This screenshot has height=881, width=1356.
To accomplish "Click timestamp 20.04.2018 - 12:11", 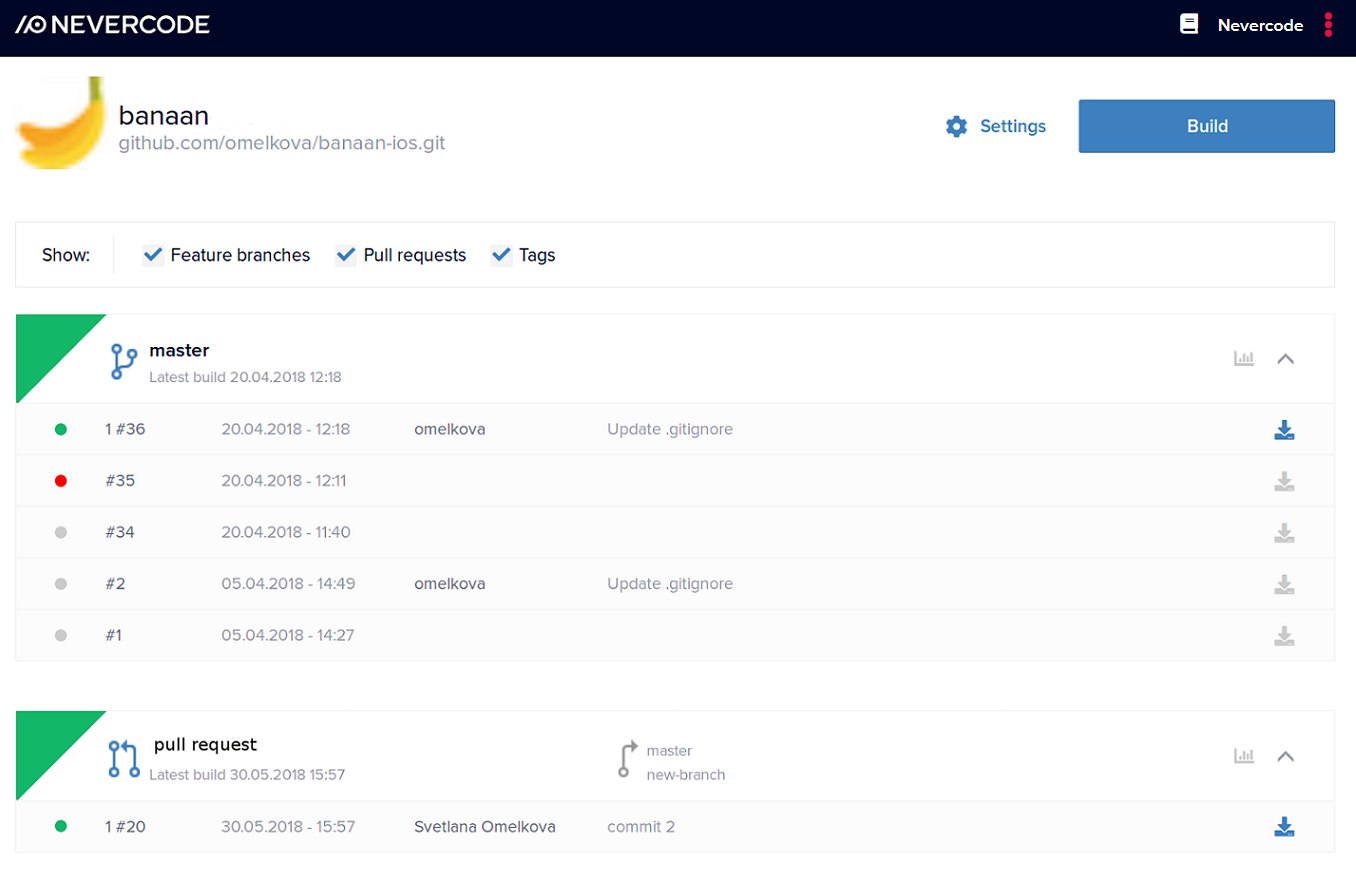I will [284, 481].
